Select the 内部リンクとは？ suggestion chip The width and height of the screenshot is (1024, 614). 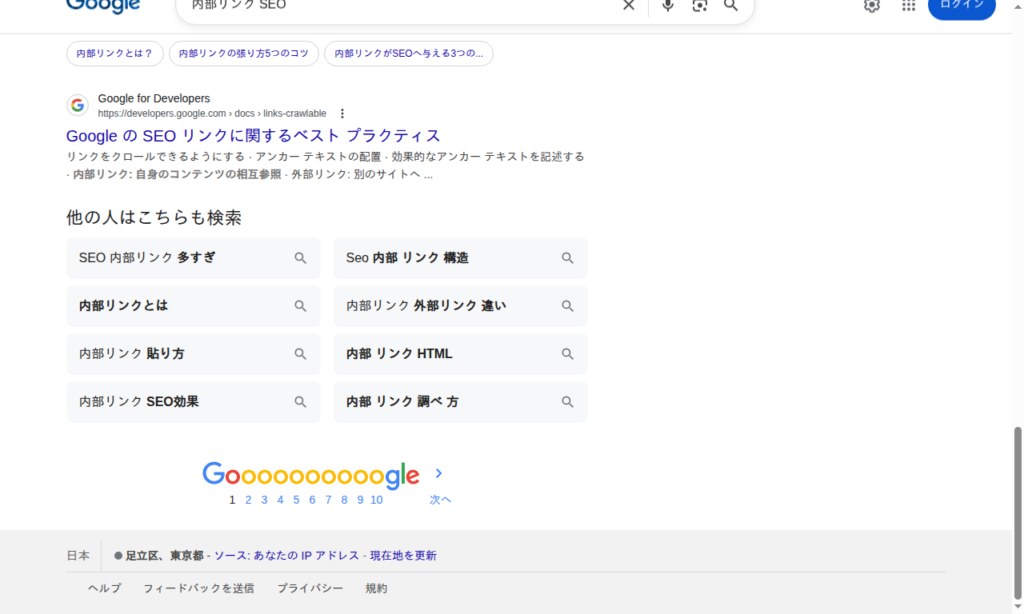tap(114, 53)
